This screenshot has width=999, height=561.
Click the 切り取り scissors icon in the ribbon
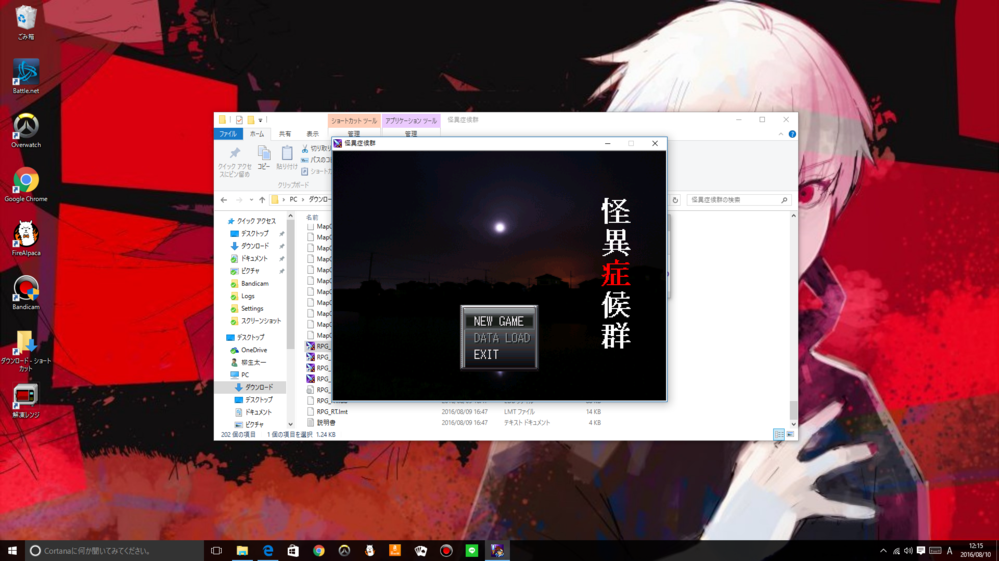305,148
